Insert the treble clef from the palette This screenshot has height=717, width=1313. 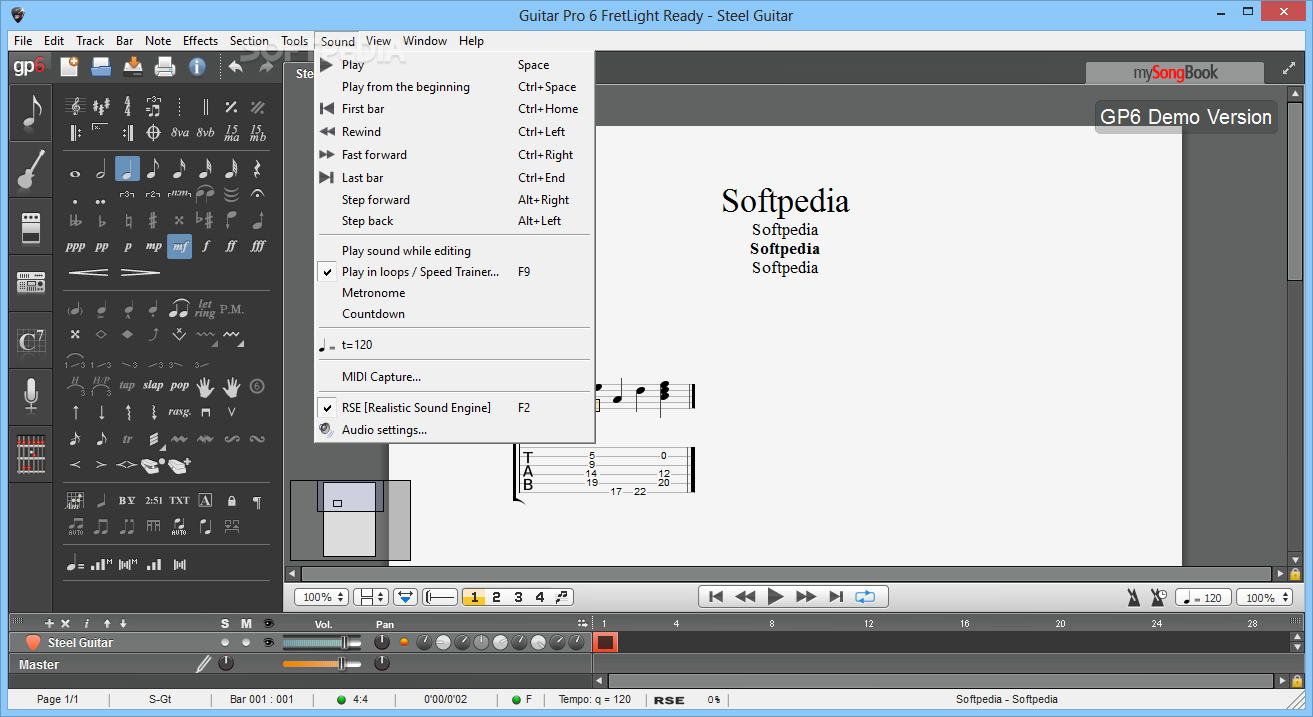[x=75, y=106]
